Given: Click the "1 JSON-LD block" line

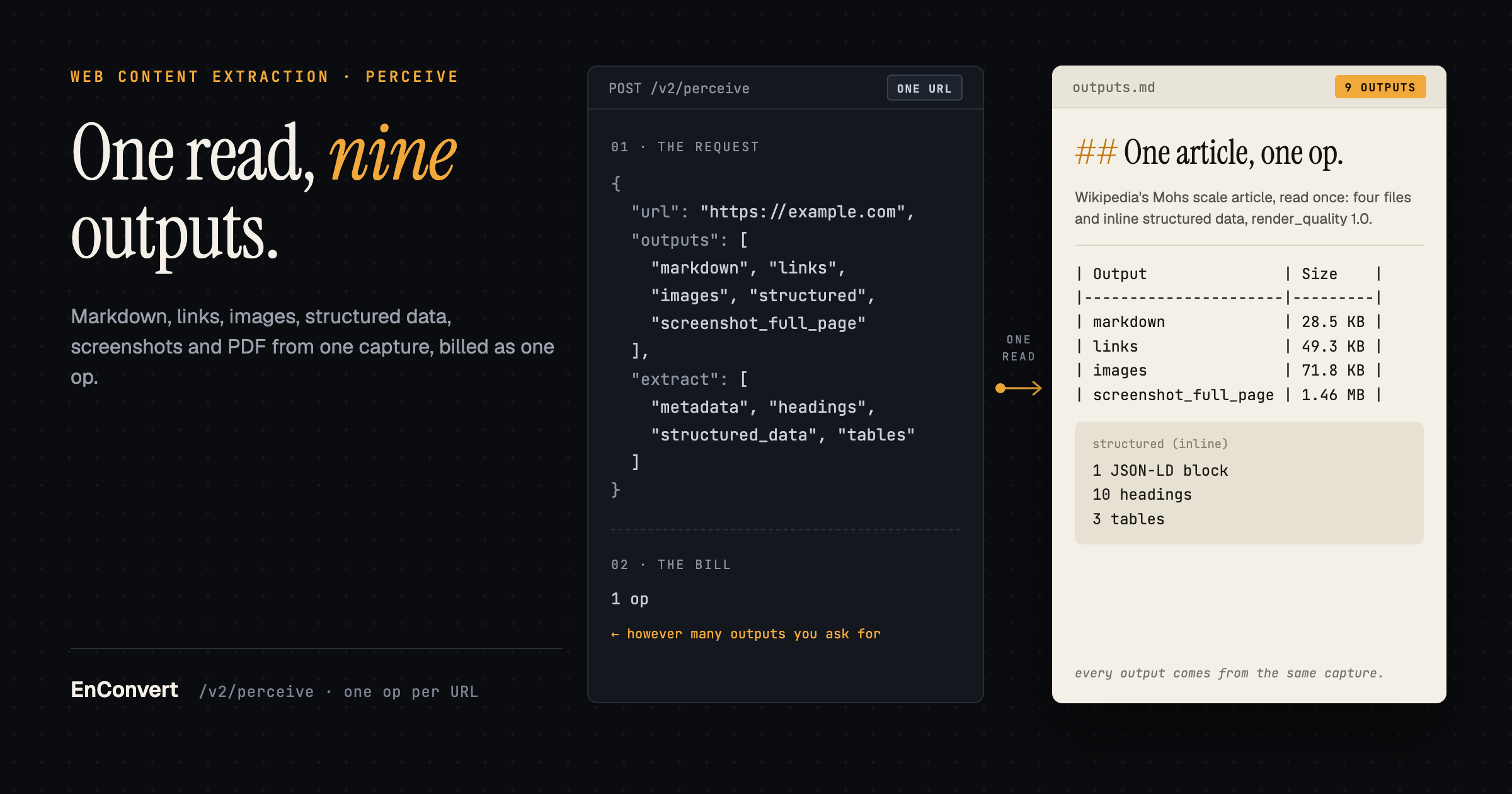Looking at the screenshot, I should coord(1160,471).
